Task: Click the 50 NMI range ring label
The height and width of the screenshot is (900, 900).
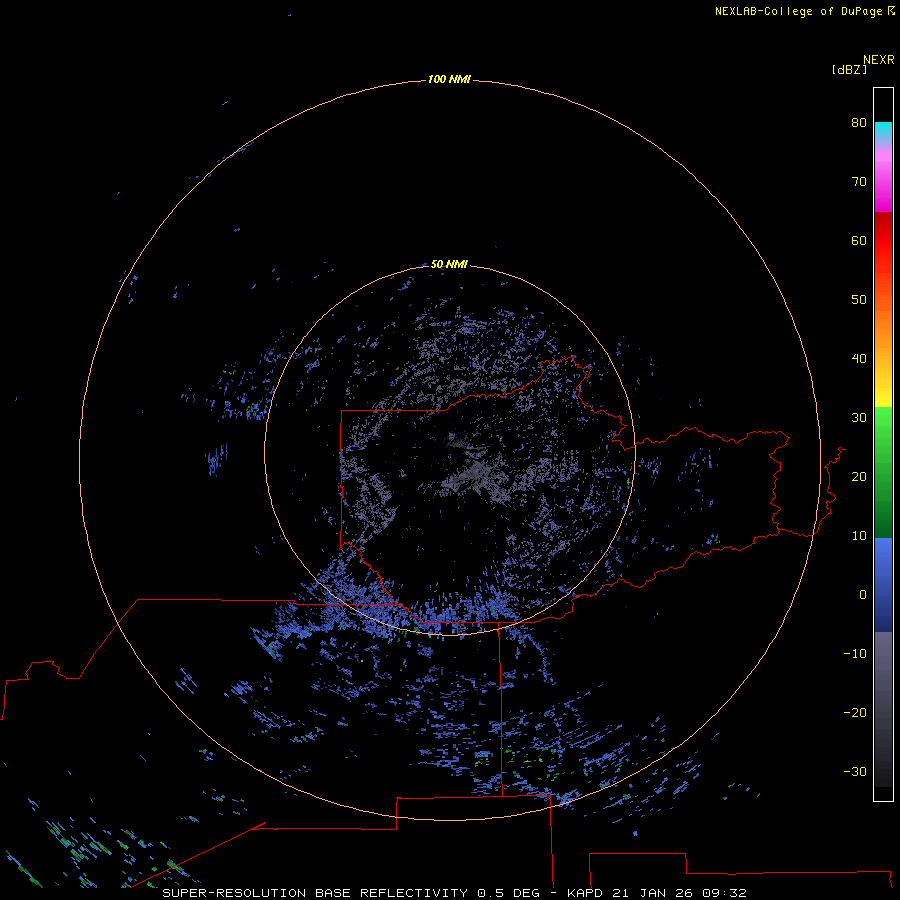Action: click(449, 264)
